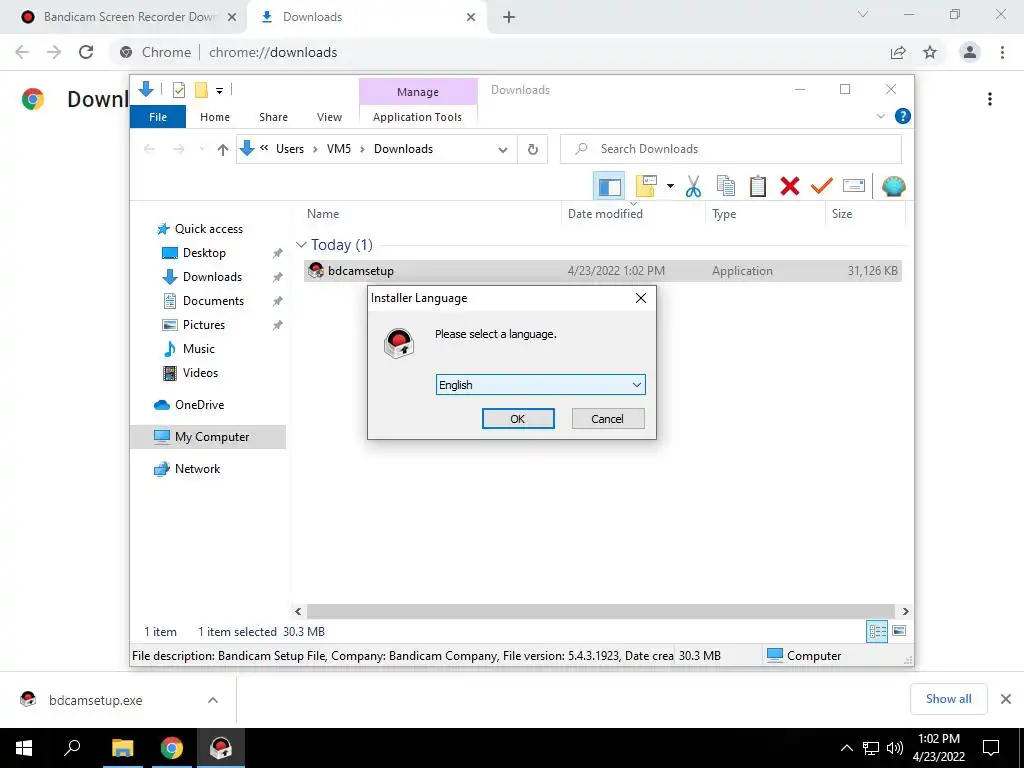Click Quick Access Toolbar new folder icon
The height and width of the screenshot is (768, 1024).
pyautogui.click(x=202, y=90)
